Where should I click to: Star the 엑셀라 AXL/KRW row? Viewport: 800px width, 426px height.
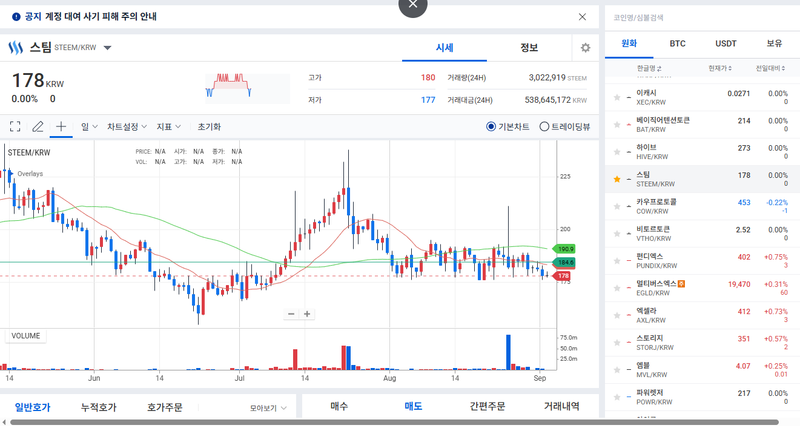[617, 315]
